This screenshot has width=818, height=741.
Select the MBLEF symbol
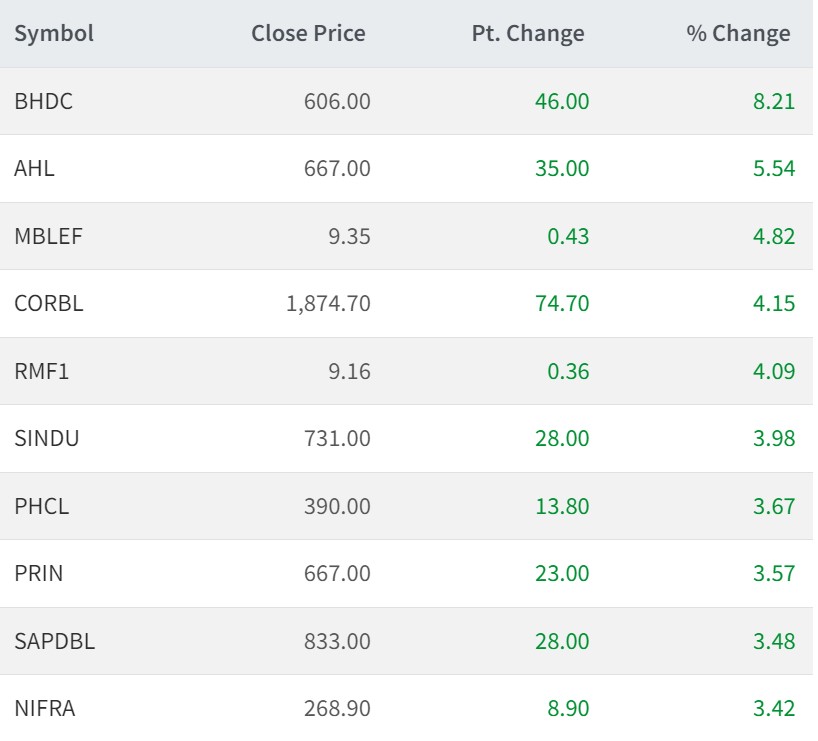pyautogui.click(x=48, y=236)
